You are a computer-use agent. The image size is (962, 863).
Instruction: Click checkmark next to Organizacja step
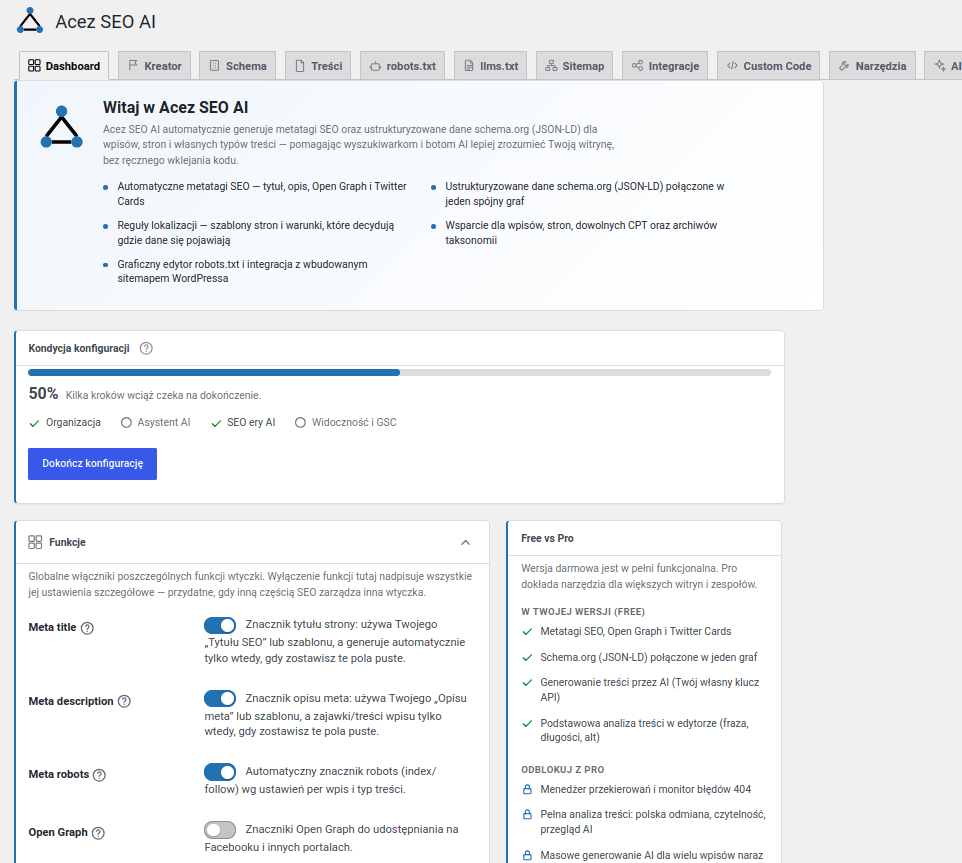coord(34,423)
